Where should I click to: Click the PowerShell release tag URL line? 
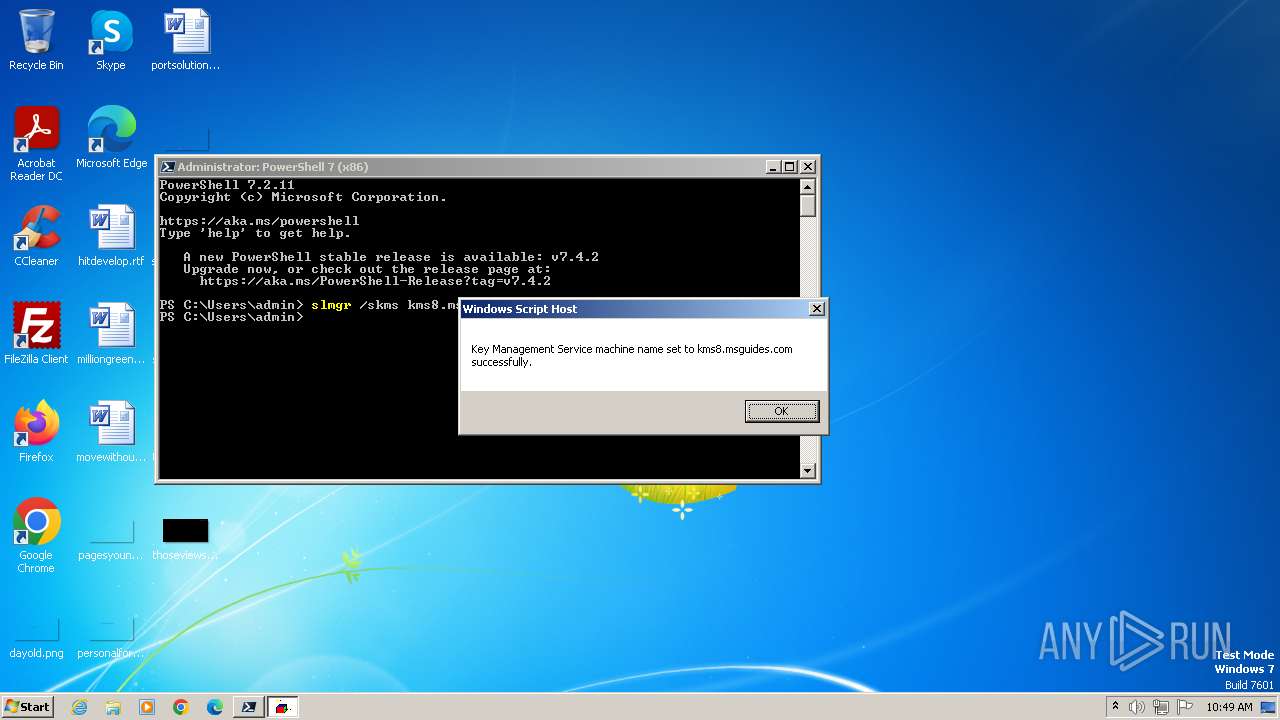tap(375, 281)
